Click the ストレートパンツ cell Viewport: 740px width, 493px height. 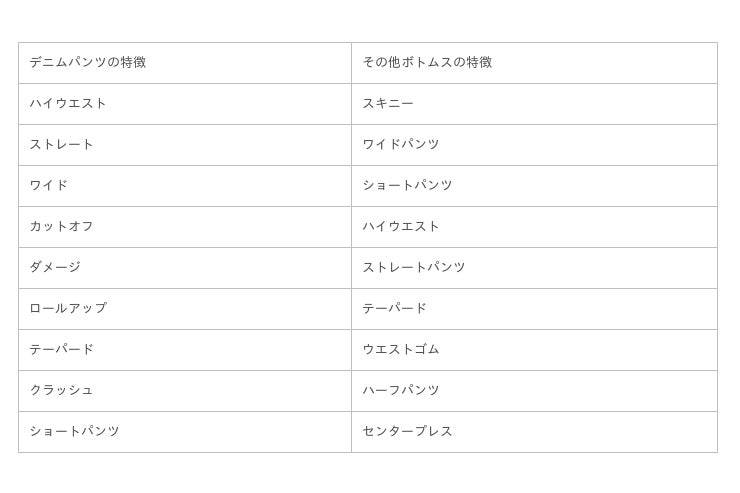click(414, 267)
